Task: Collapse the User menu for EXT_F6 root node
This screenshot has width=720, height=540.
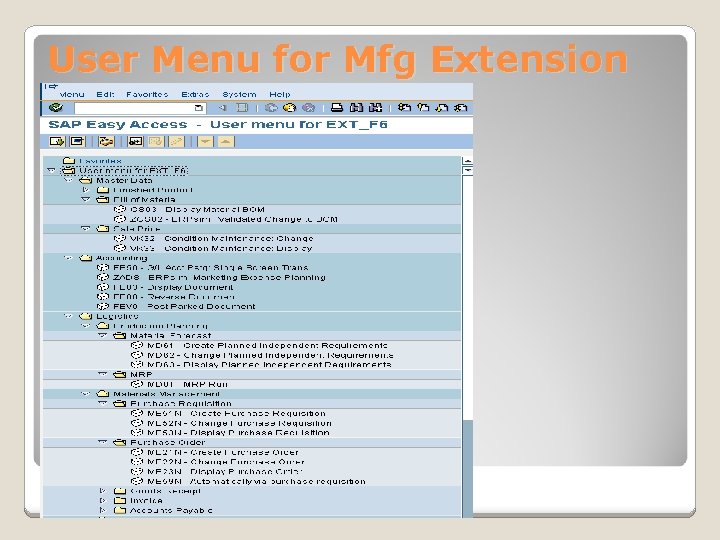Action: [x=51, y=170]
